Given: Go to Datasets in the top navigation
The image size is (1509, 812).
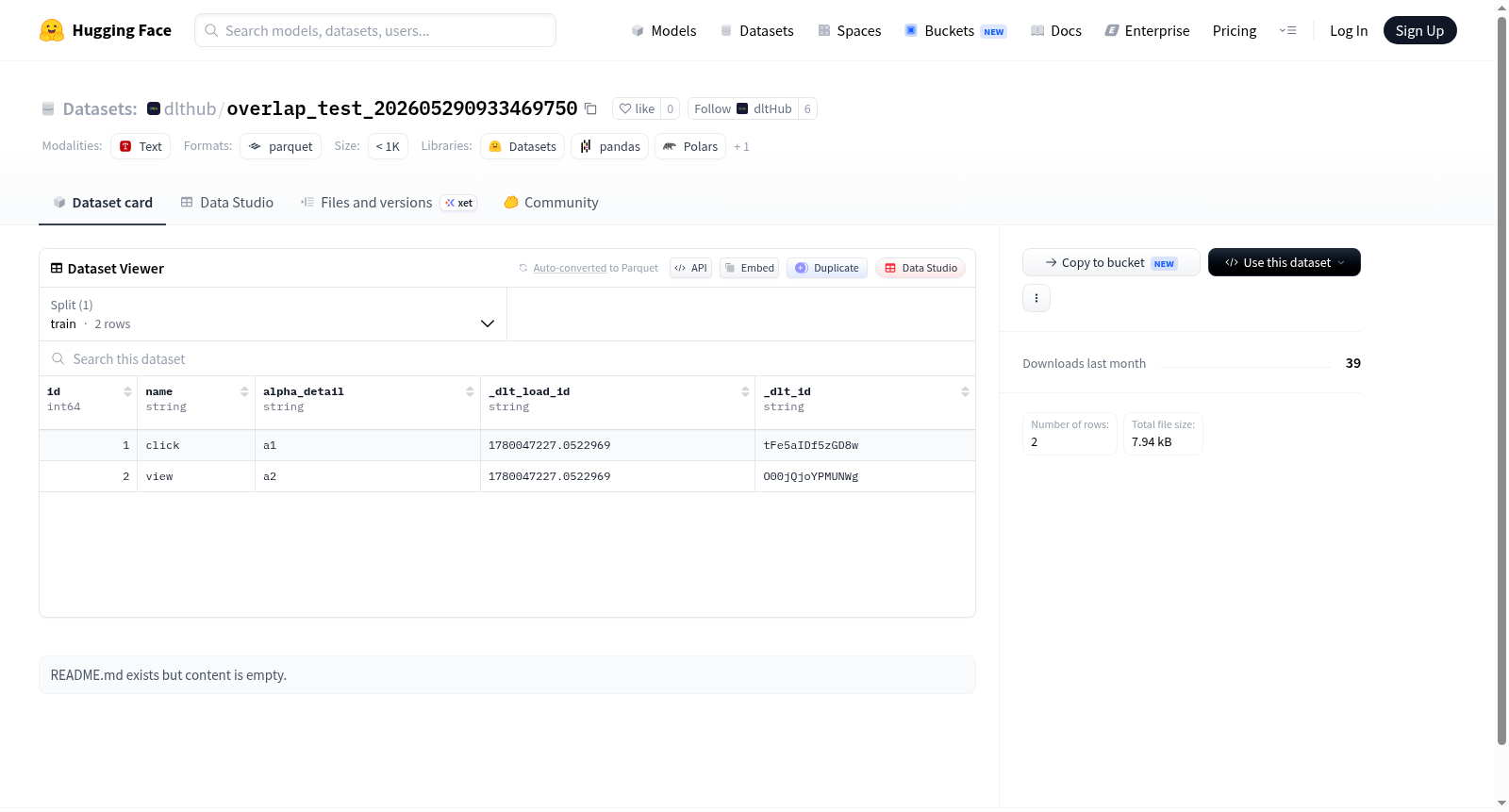Looking at the screenshot, I should [x=756, y=30].
